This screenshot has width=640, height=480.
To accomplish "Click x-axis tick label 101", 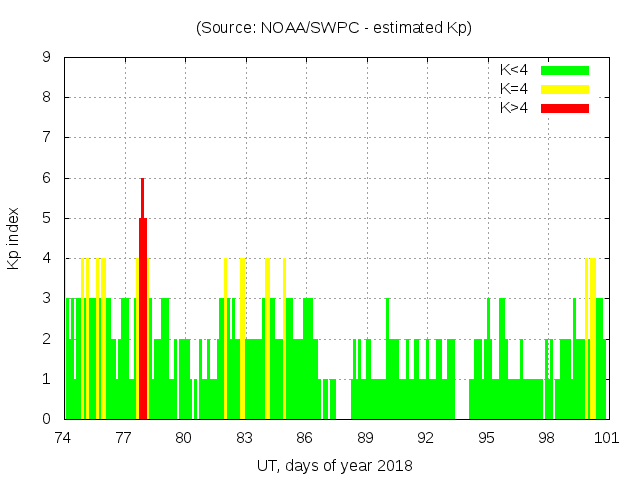I will click(x=606, y=438).
